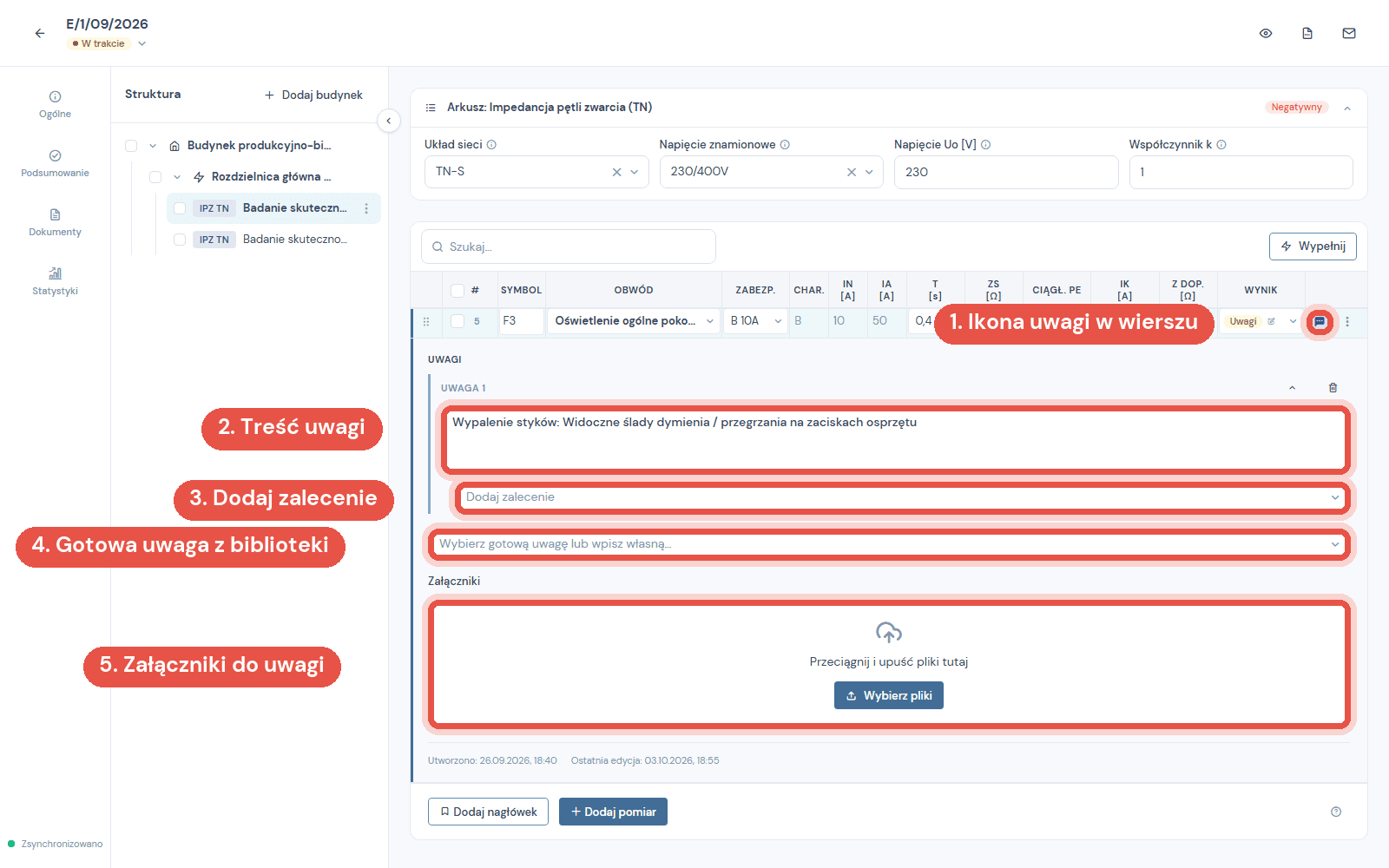
Task: Open Ogólne sidebar section
Action: [x=55, y=104]
